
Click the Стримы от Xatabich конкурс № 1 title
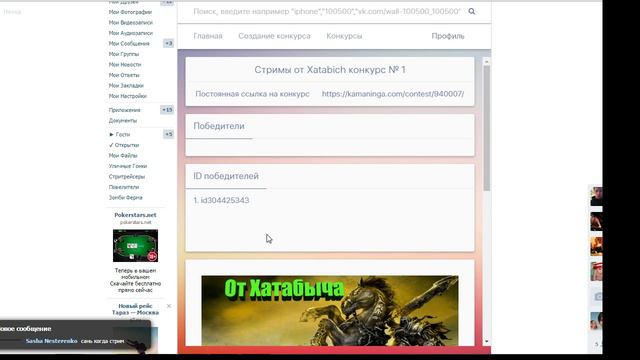click(x=330, y=70)
